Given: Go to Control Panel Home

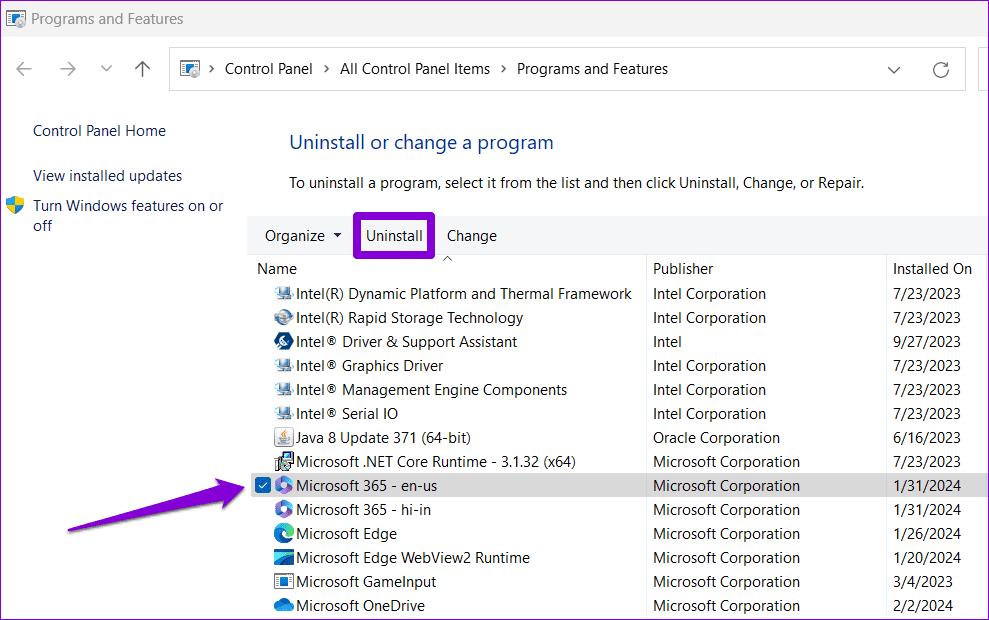Looking at the screenshot, I should [99, 131].
